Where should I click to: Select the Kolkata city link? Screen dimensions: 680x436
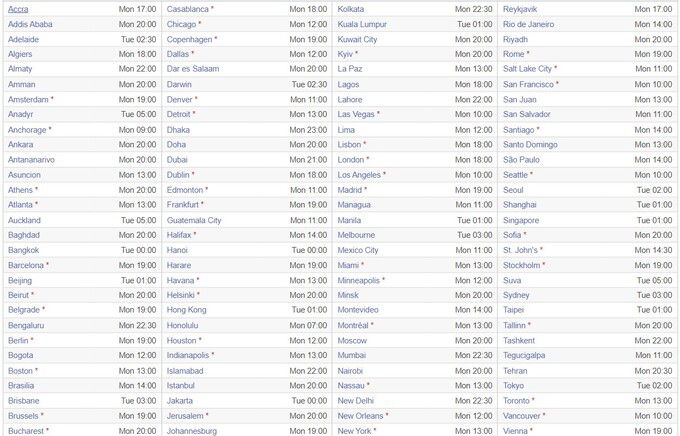tap(351, 9)
